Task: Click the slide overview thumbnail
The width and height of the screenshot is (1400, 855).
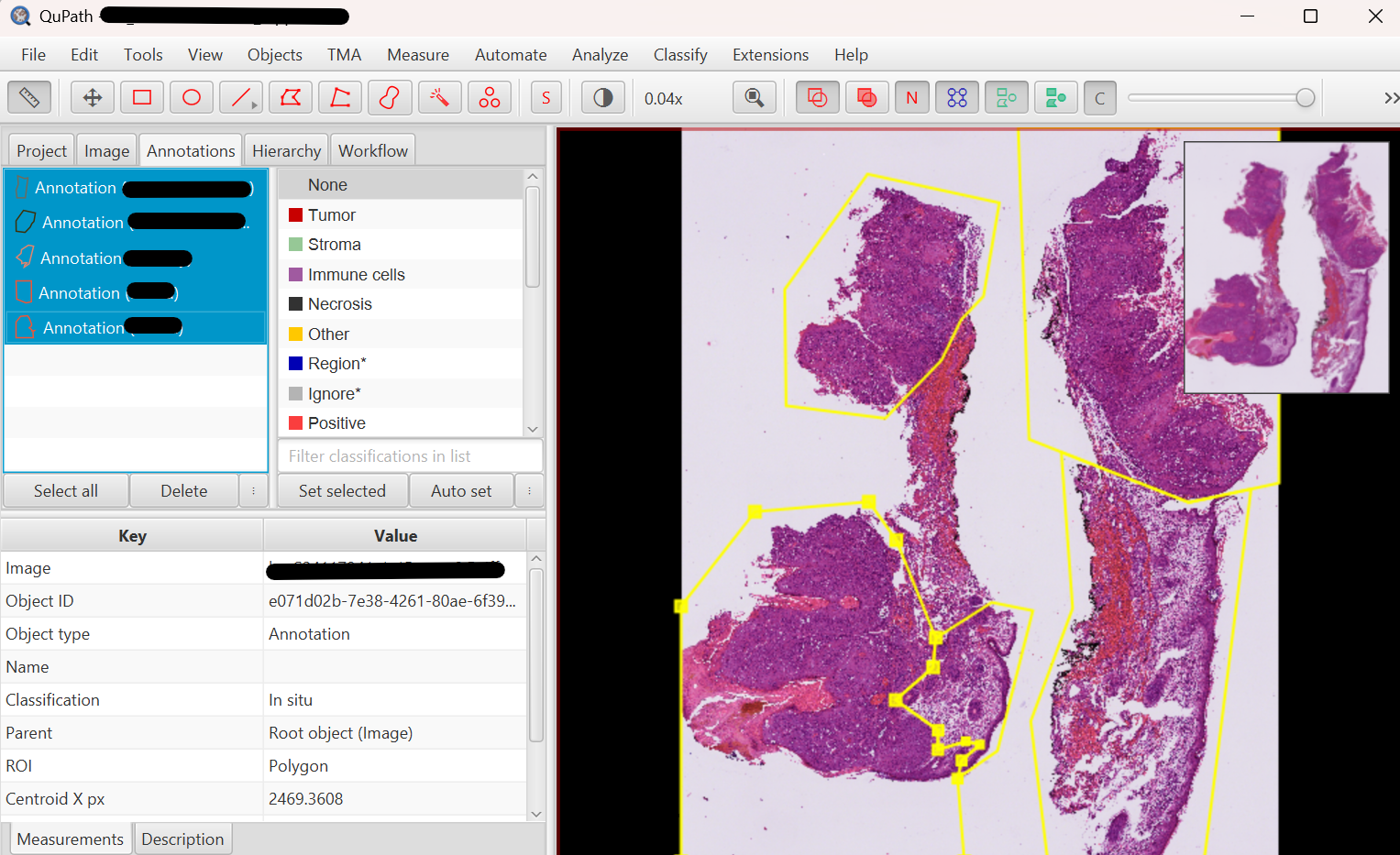Action: (1286, 267)
